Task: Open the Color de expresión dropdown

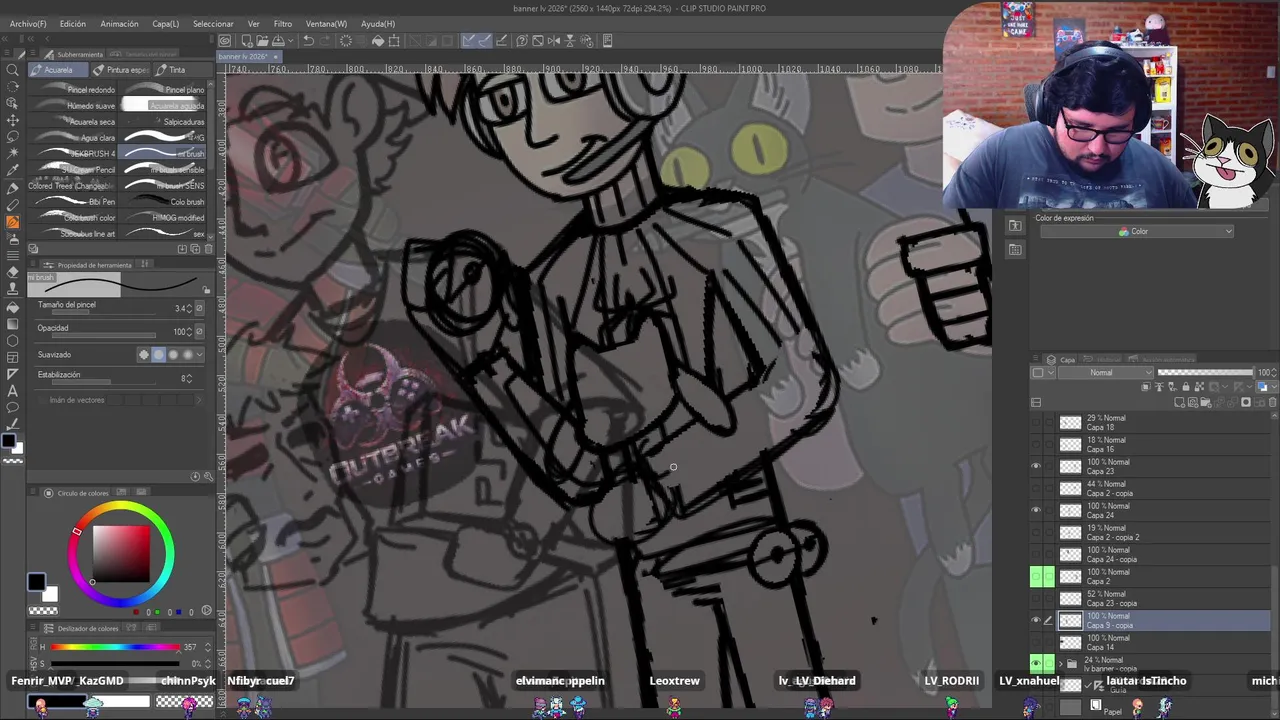Action: click(x=1135, y=232)
